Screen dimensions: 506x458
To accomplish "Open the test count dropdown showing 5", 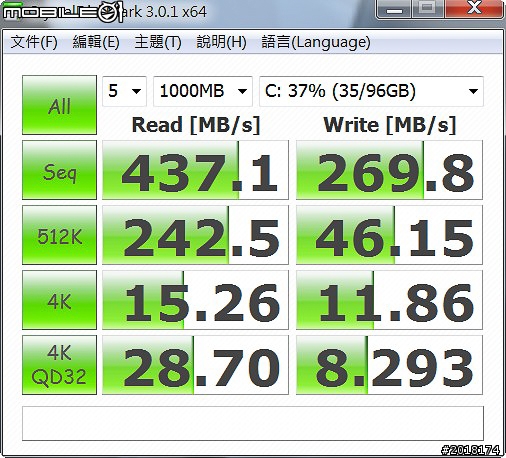I will click(x=124, y=91).
